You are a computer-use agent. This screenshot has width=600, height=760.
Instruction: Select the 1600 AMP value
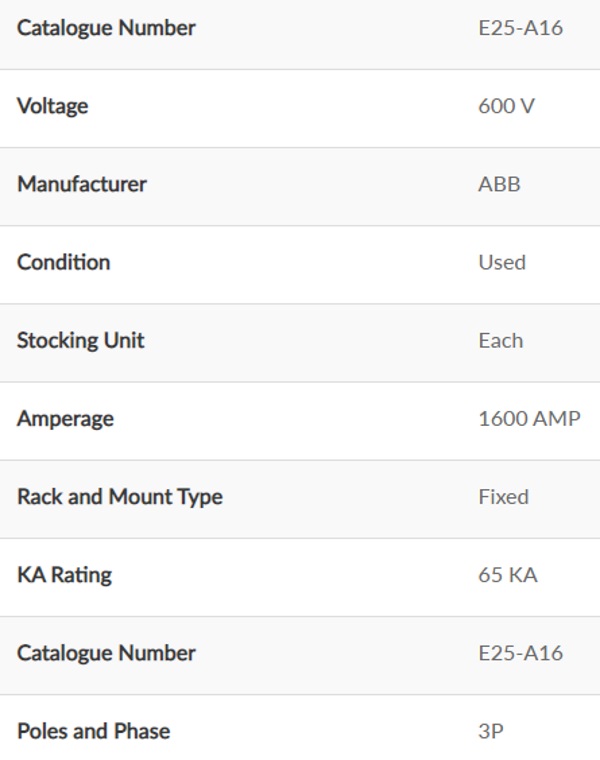click(529, 419)
